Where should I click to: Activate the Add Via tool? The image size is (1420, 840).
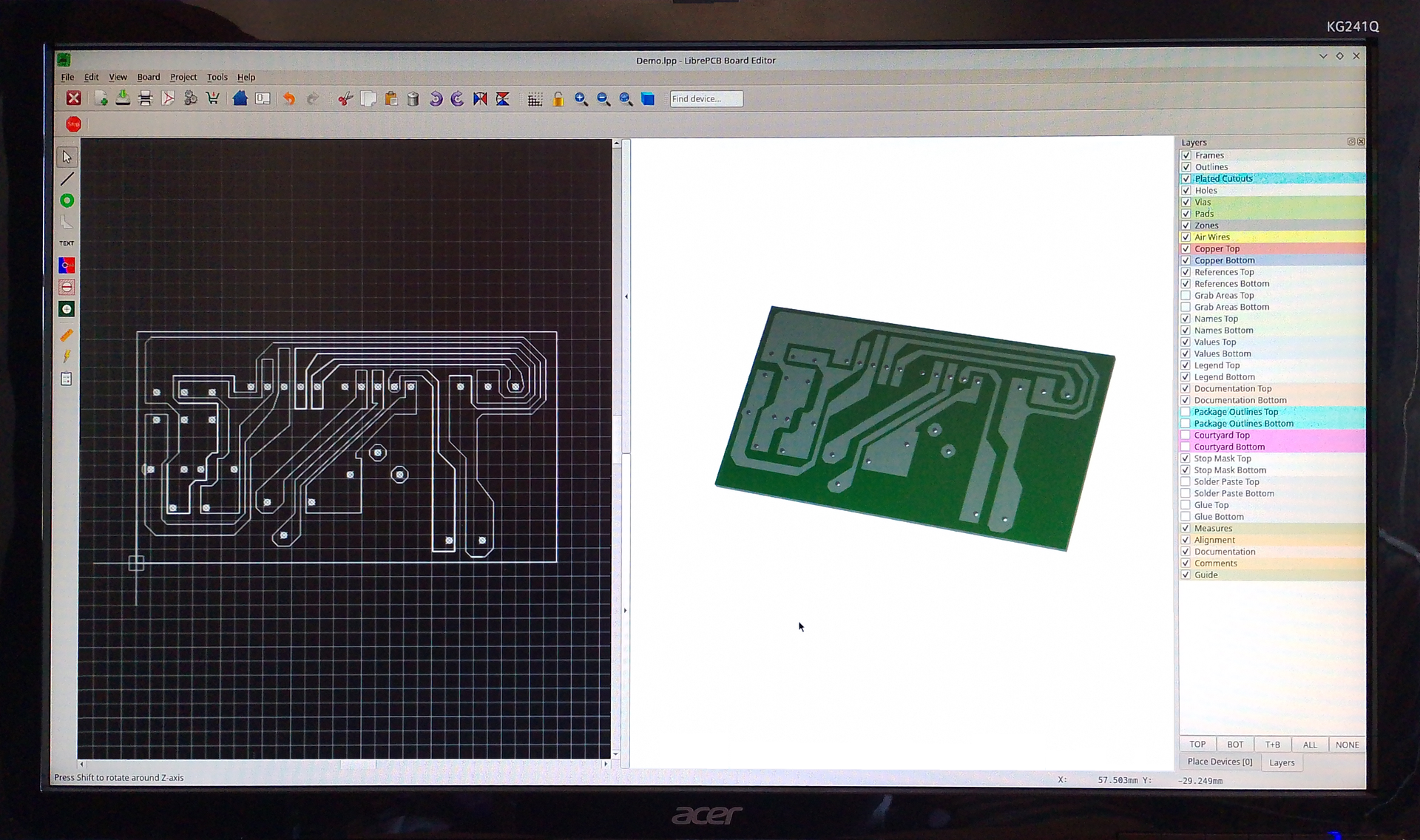(67, 200)
